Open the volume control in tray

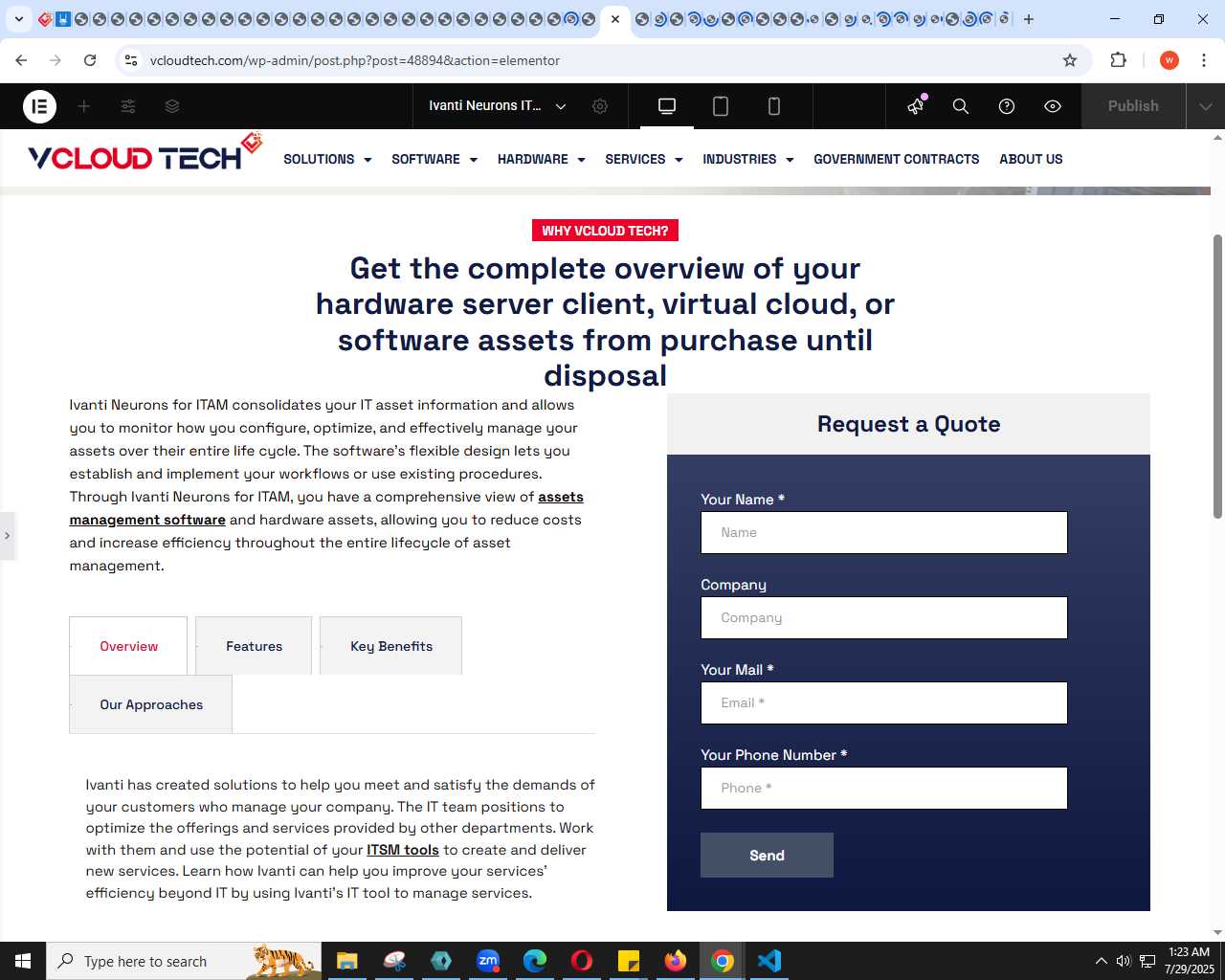pyautogui.click(x=1124, y=961)
